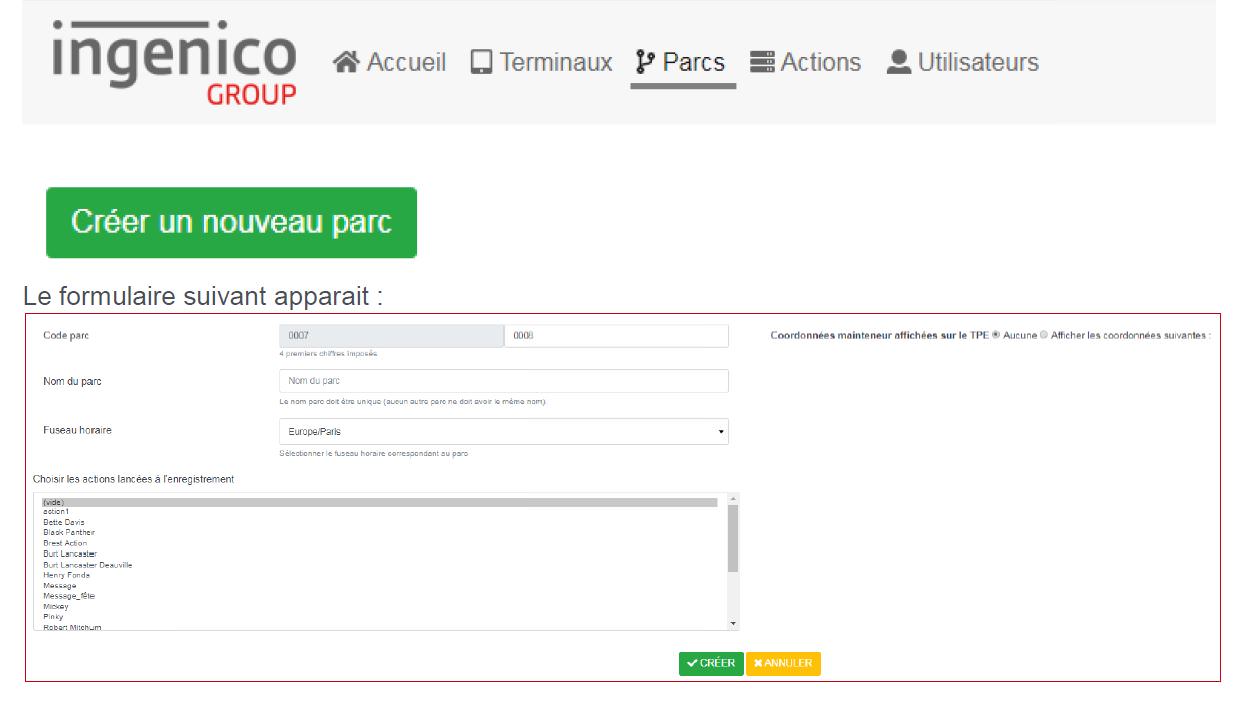Click the Nom du parc field
Viewport: 1247px width, 706px height.
tap(503, 381)
